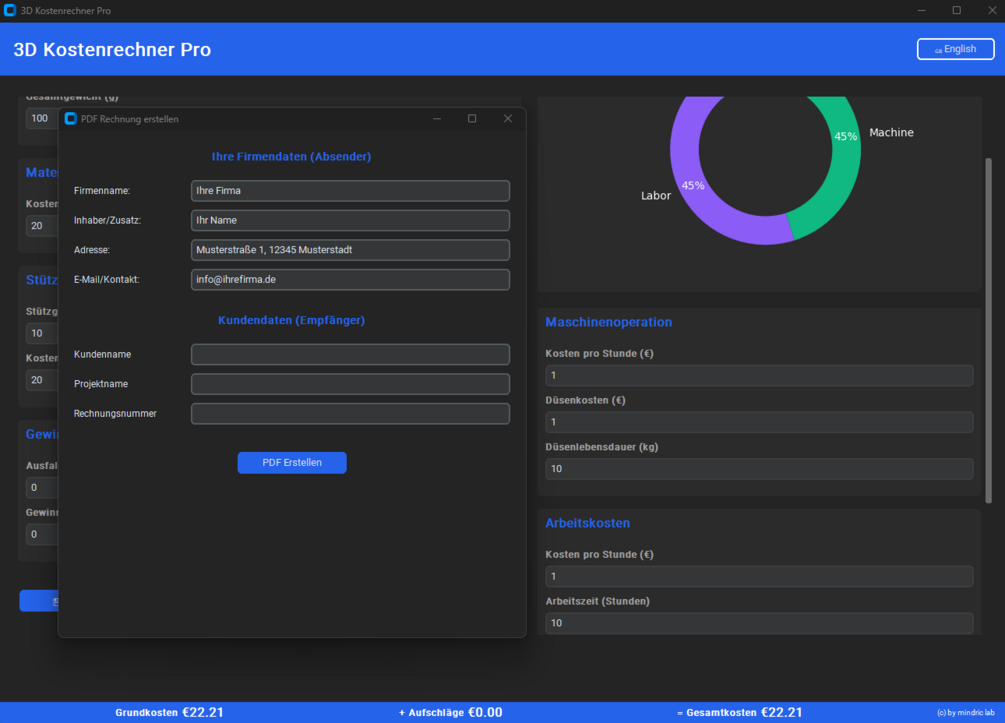The image size is (1005, 723).
Task: Click the Arbeitskosten section heading
Action: [x=587, y=523]
